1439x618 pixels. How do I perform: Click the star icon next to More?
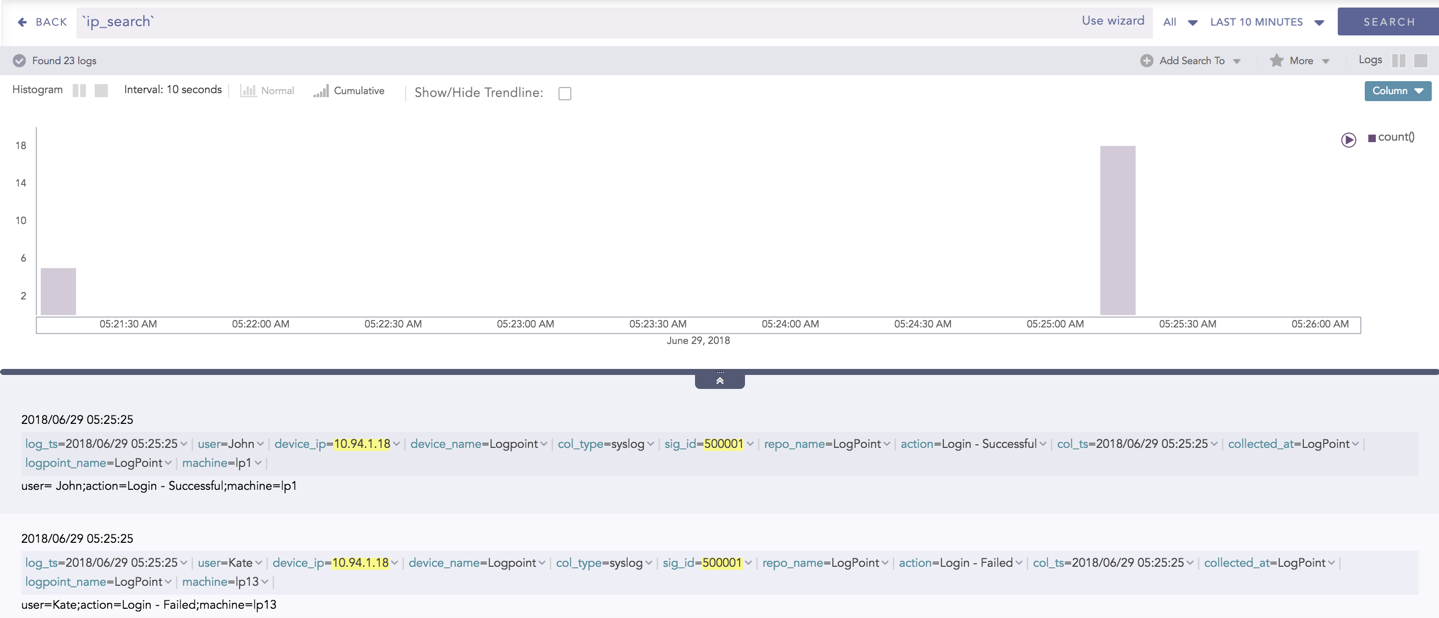coord(1277,60)
